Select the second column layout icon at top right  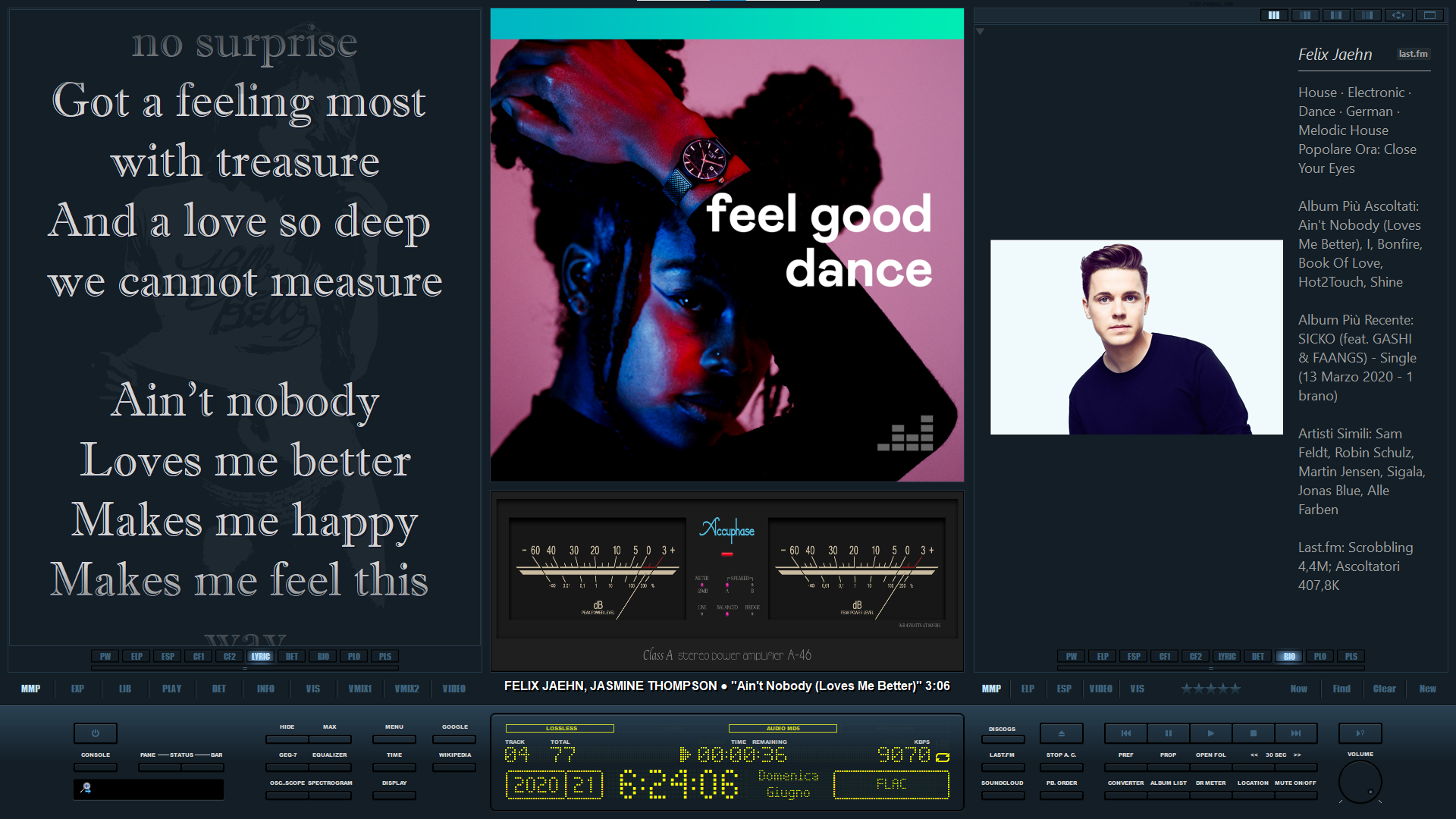click(x=1305, y=15)
